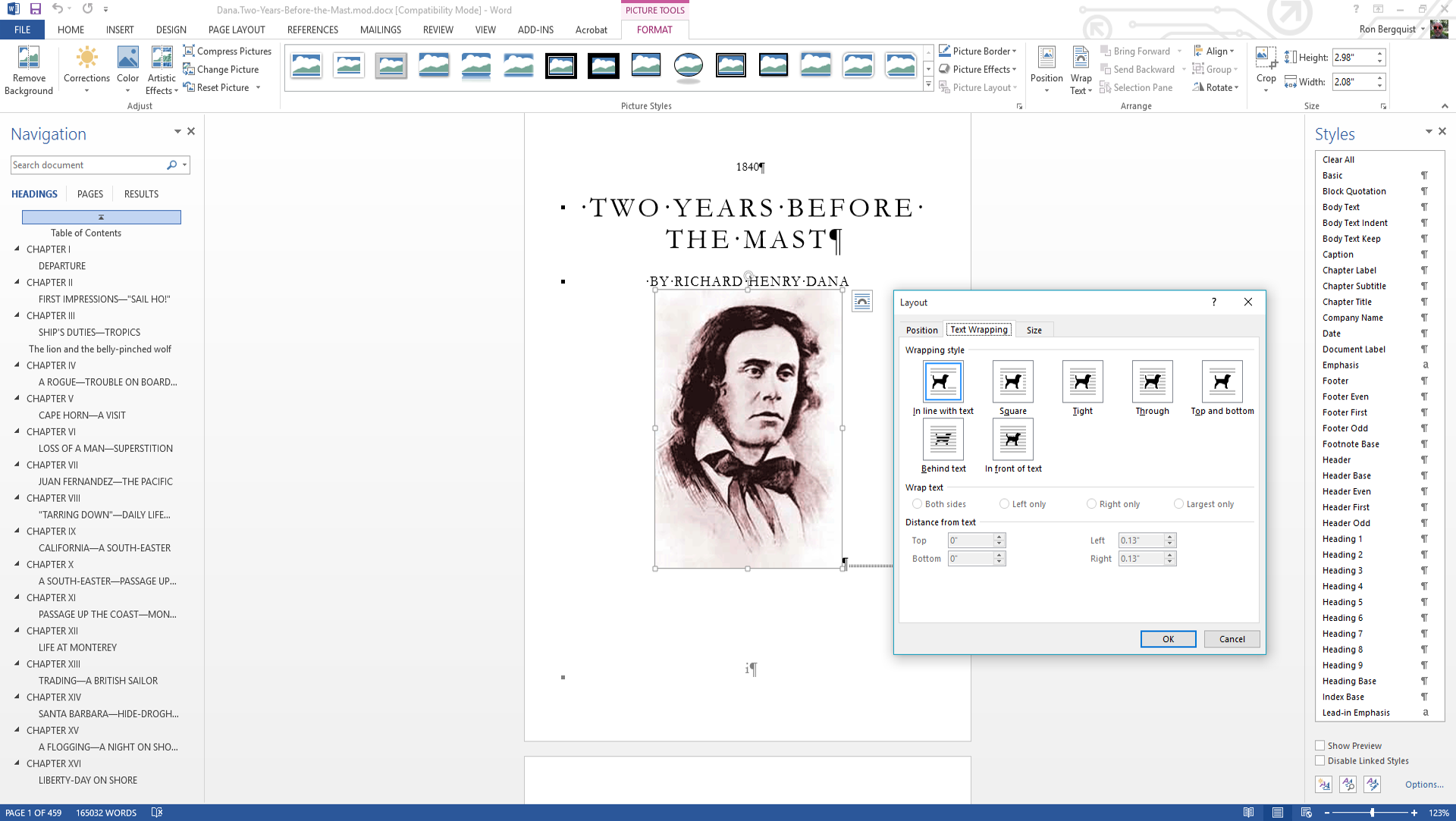
Task: Click the Crop tool icon
Action: (1266, 58)
